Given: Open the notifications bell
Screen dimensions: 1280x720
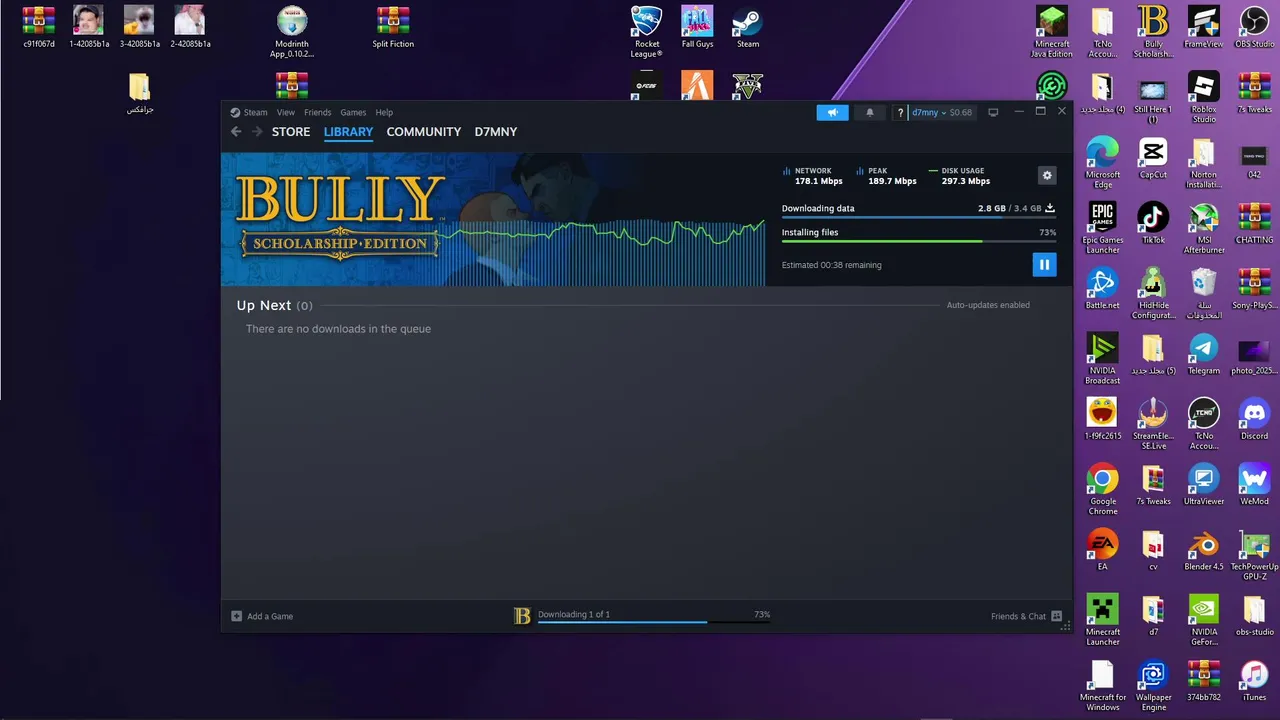Looking at the screenshot, I should (x=870, y=112).
